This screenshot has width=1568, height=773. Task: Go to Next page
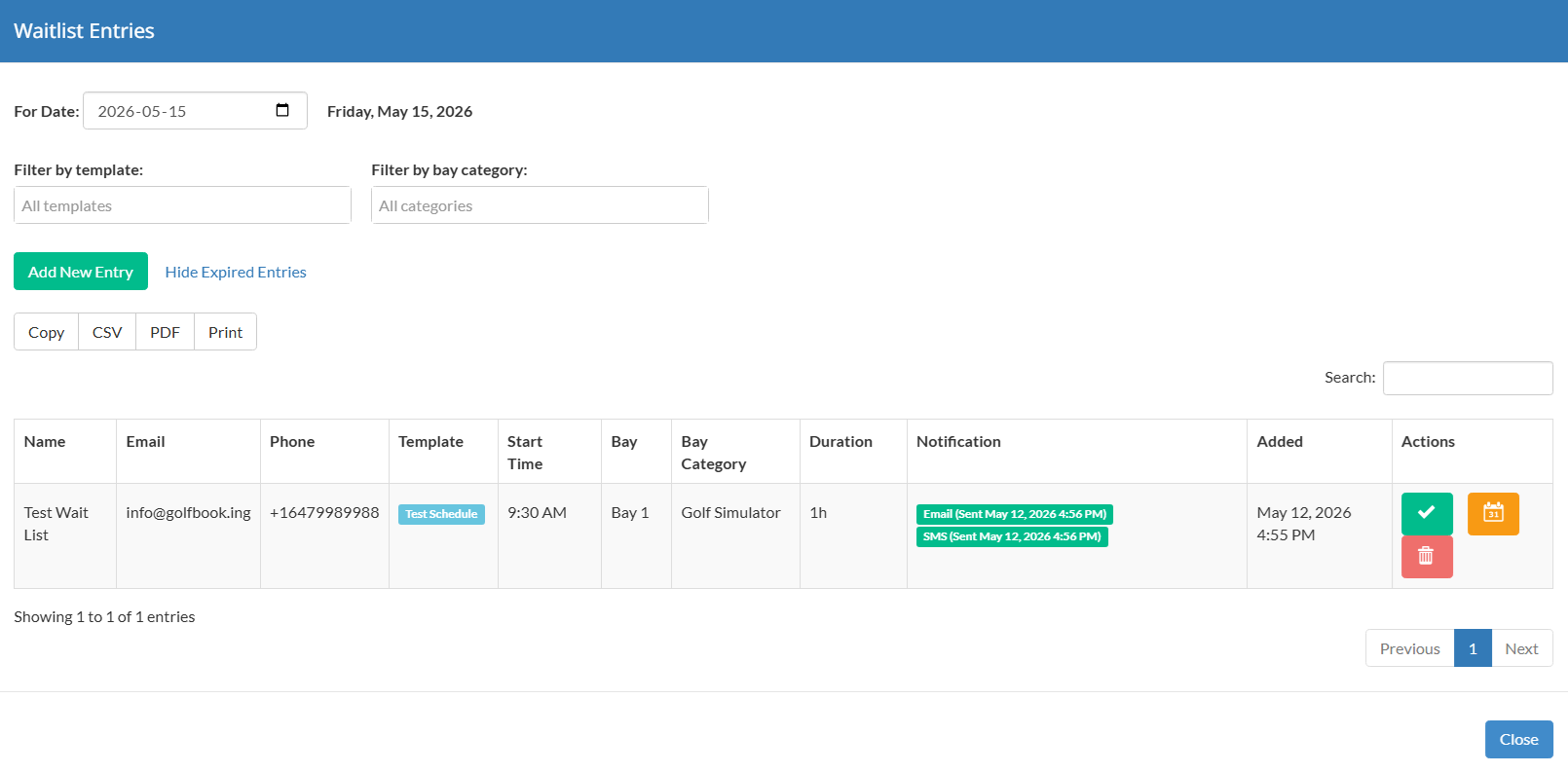point(1521,648)
